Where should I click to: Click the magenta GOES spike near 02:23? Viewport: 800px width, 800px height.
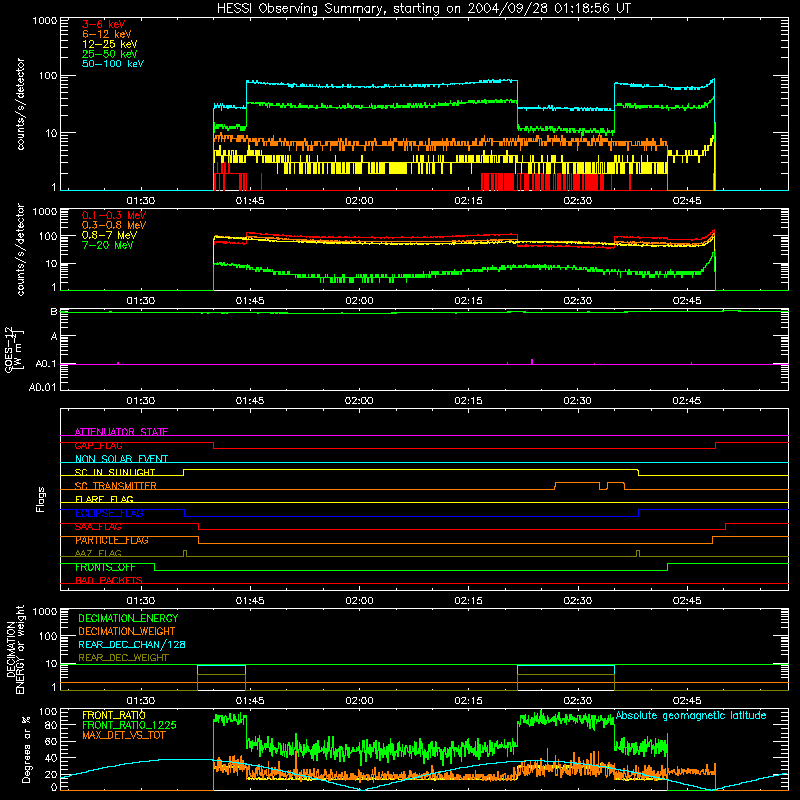click(532, 362)
